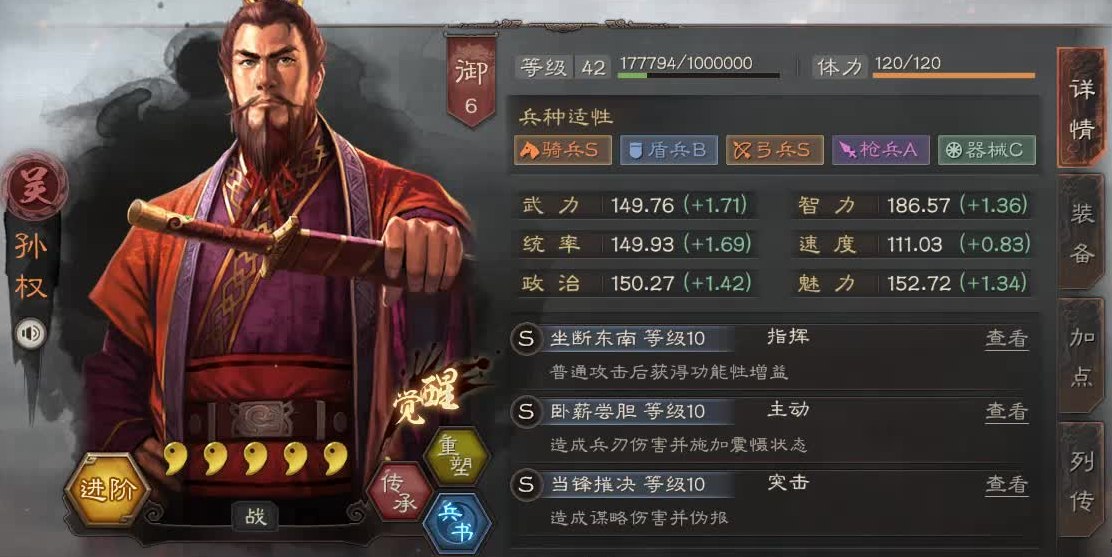
Task: Tap the S grade icon of 坐断东南
Action: tap(526, 338)
